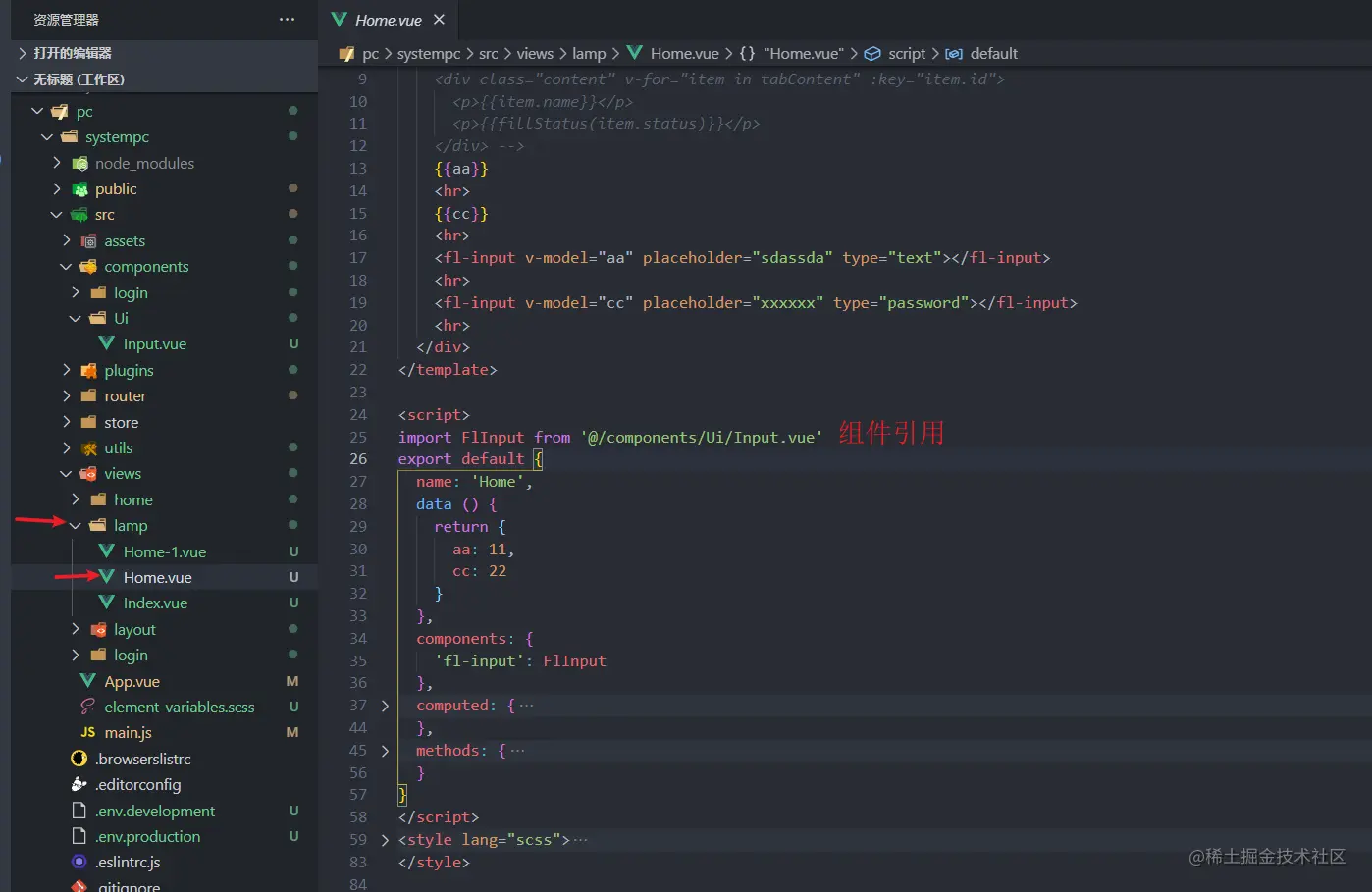The image size is (1372, 892).
Task: Select the lamp folder row
Action: [164, 526]
